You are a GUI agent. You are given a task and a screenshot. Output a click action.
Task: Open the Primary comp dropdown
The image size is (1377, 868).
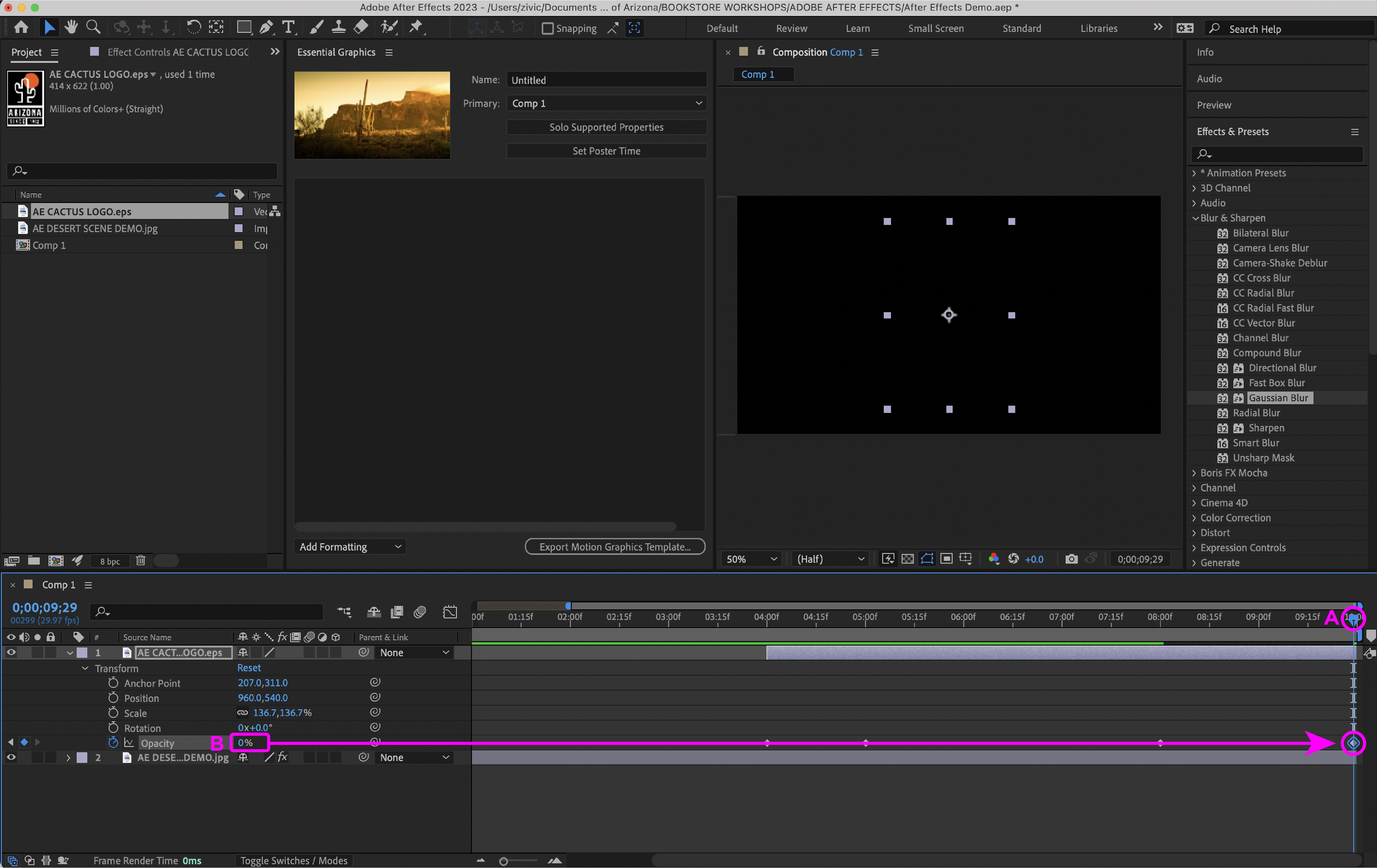point(606,104)
